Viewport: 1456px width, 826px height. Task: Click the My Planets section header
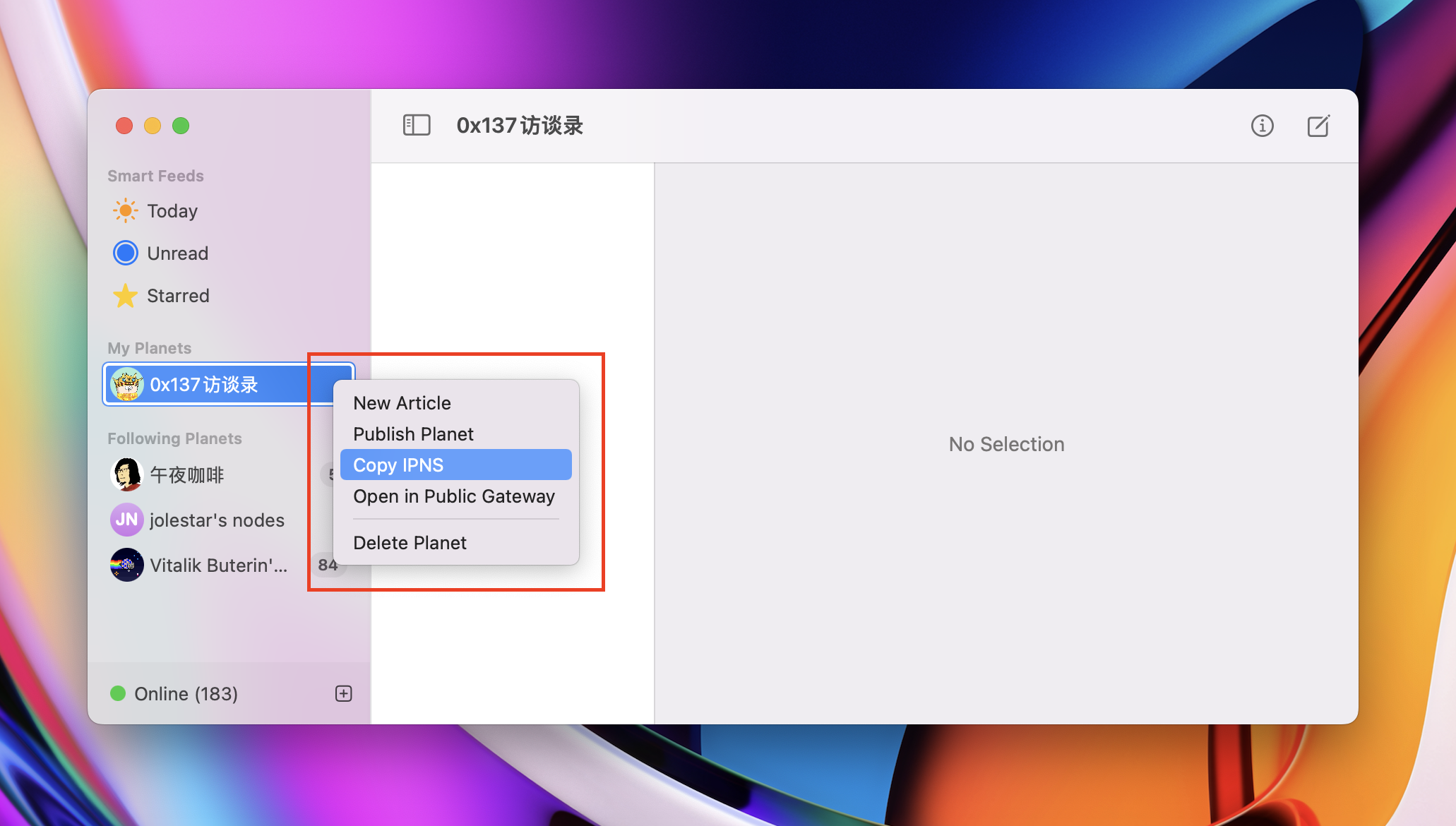coord(149,348)
